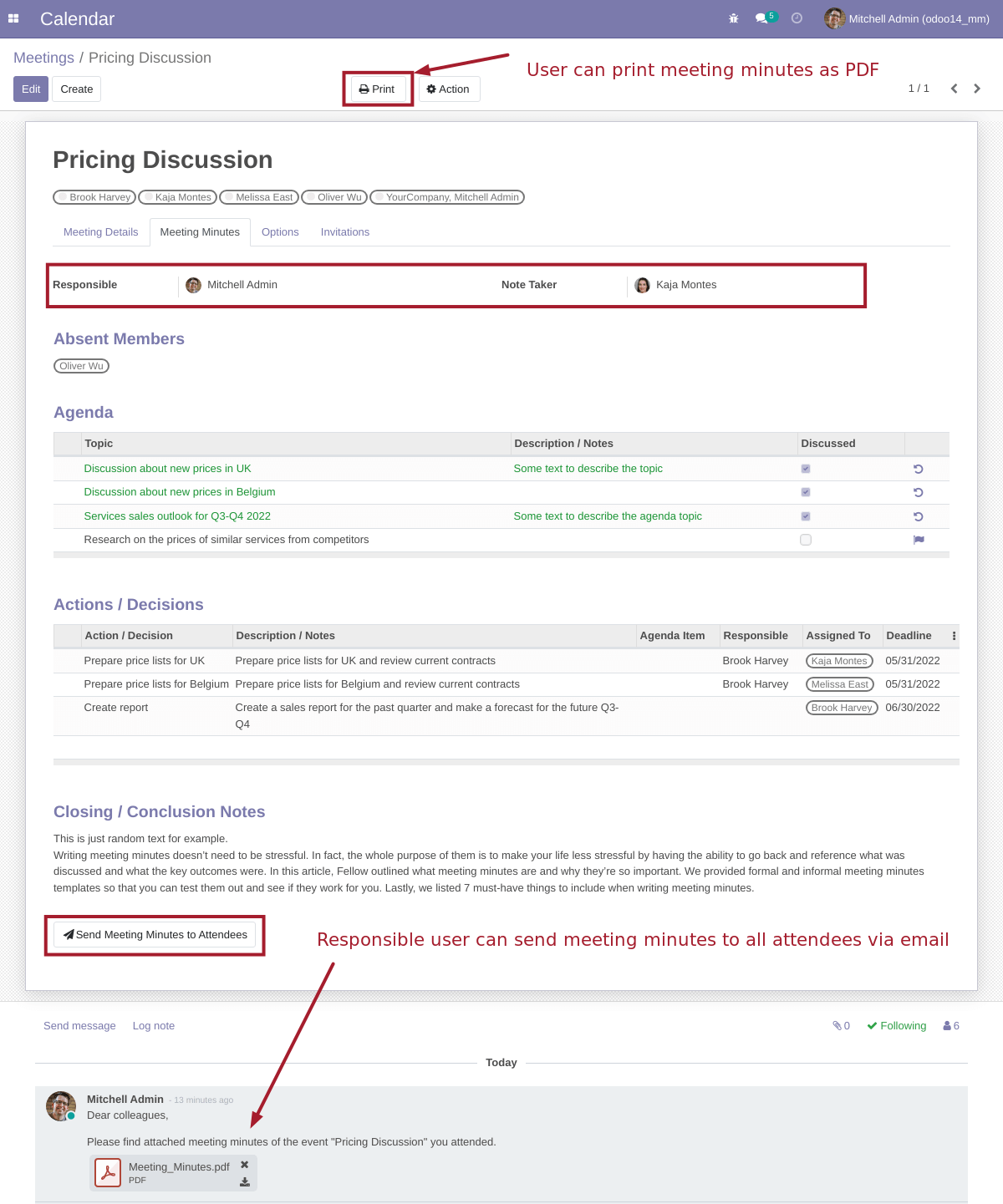Click Send Meeting Minutes to Attendees button

[x=155, y=935]
